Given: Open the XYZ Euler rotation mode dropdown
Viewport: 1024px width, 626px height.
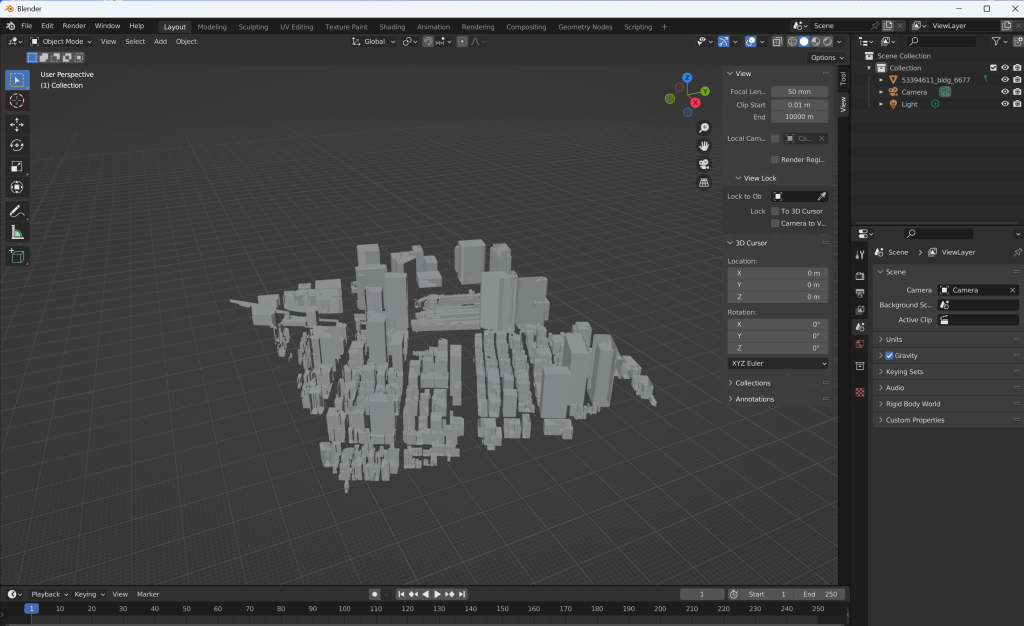Looking at the screenshot, I should [x=778, y=363].
